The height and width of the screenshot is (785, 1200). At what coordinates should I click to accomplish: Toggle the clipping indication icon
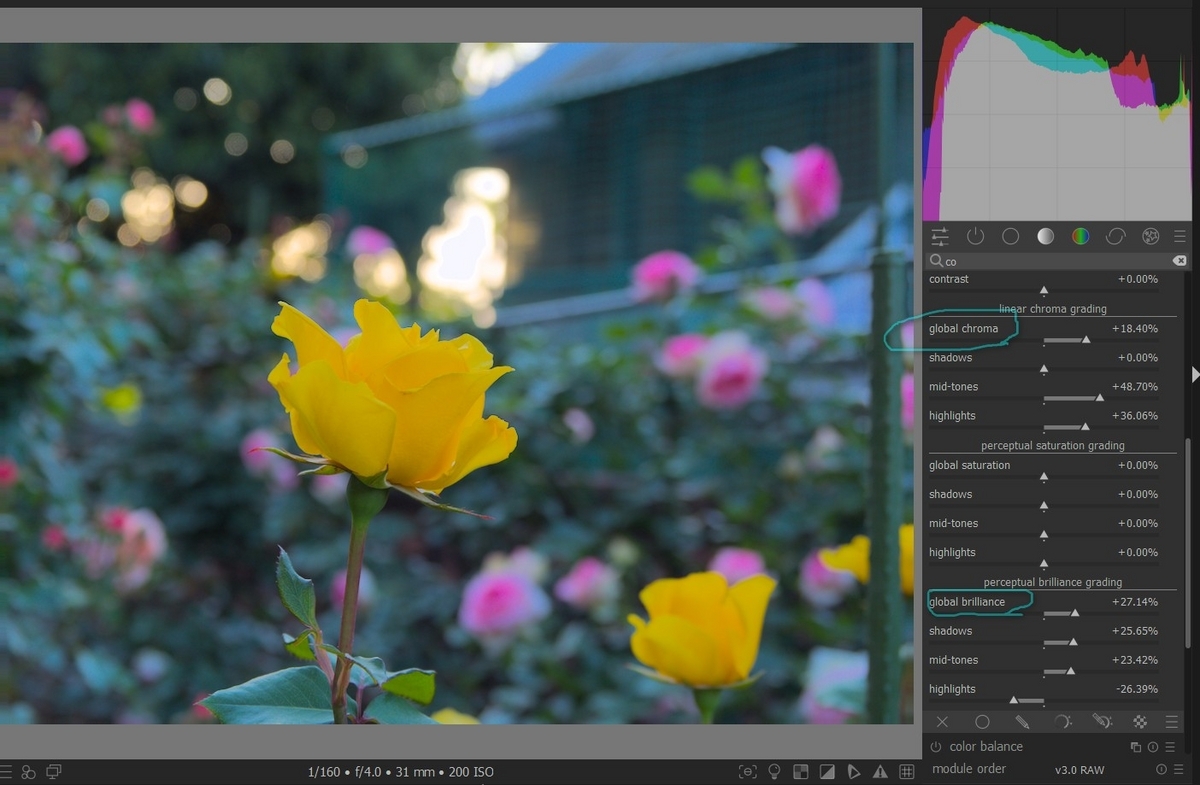point(827,772)
